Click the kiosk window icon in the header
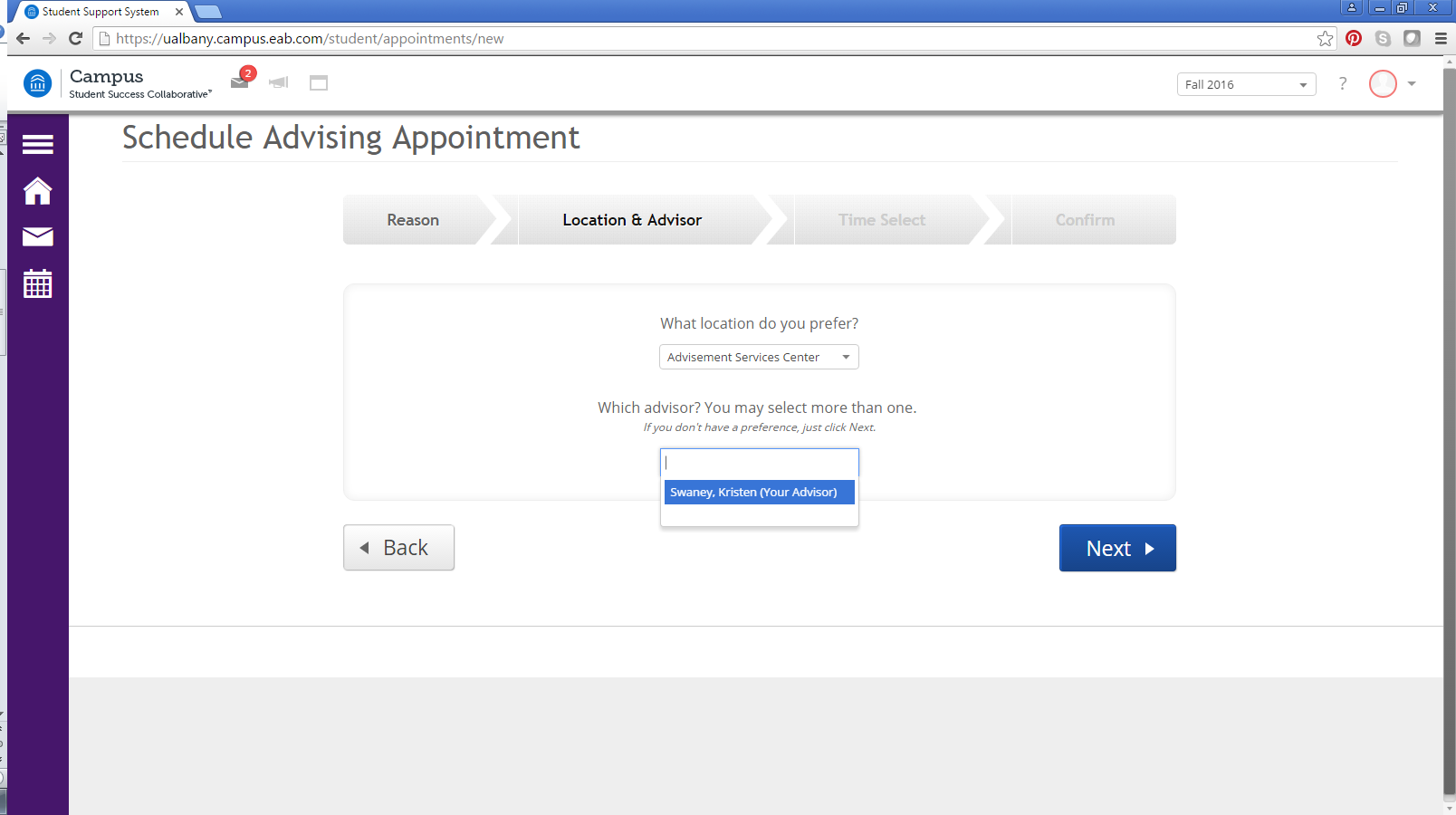This screenshot has width=1456, height=815. (318, 82)
